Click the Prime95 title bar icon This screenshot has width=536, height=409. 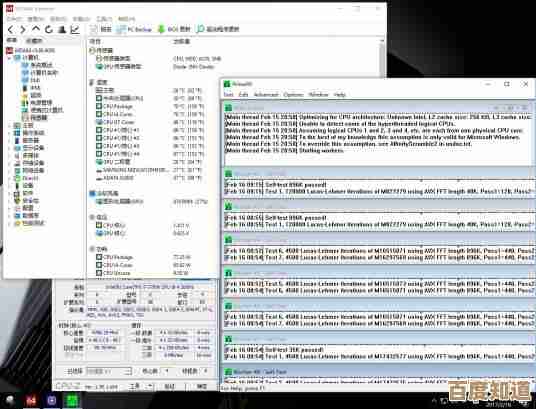point(227,84)
